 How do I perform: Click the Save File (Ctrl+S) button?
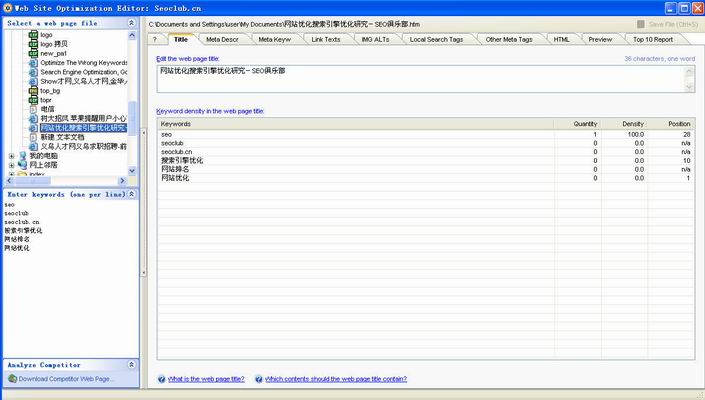(x=667, y=24)
